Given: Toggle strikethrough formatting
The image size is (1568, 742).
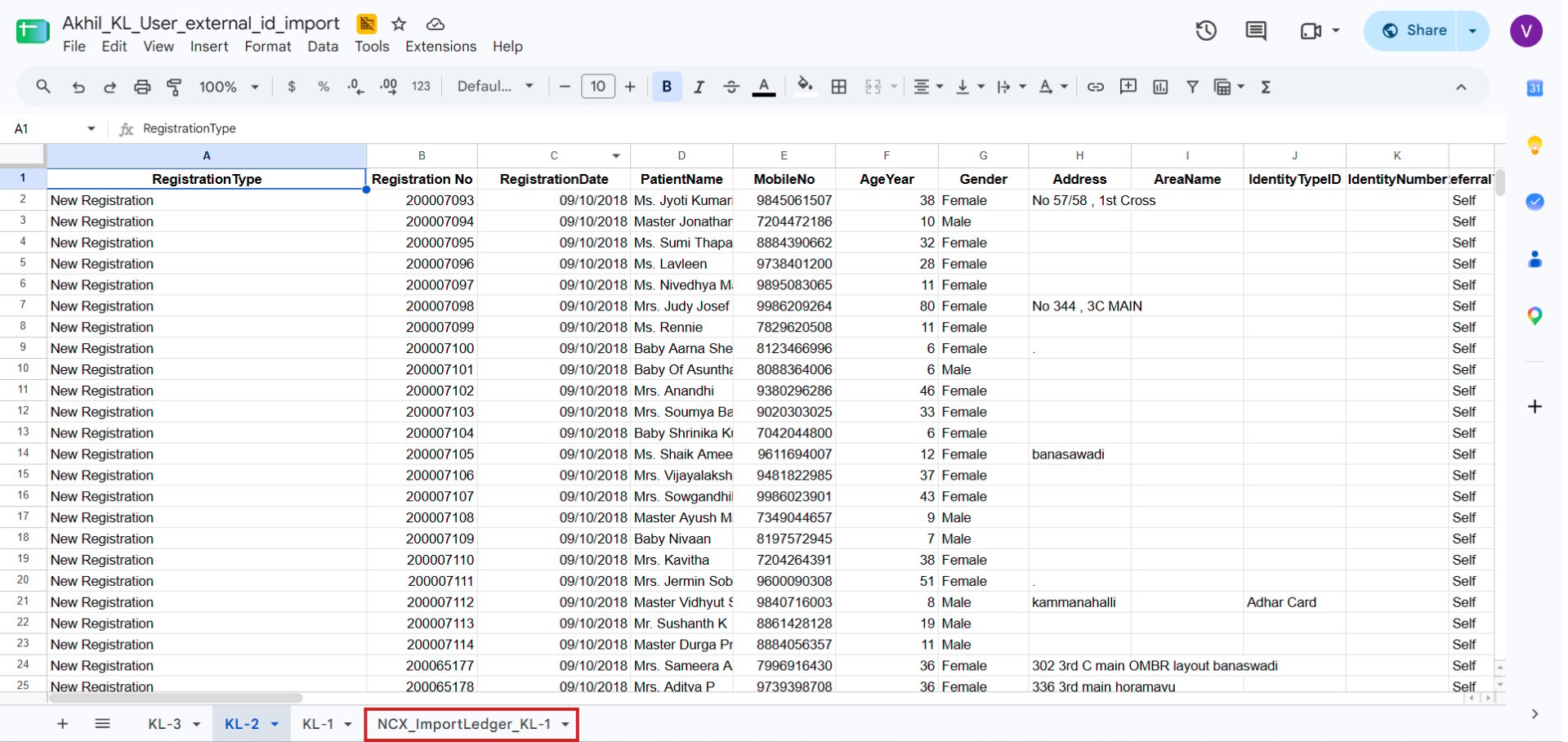Looking at the screenshot, I should (731, 87).
